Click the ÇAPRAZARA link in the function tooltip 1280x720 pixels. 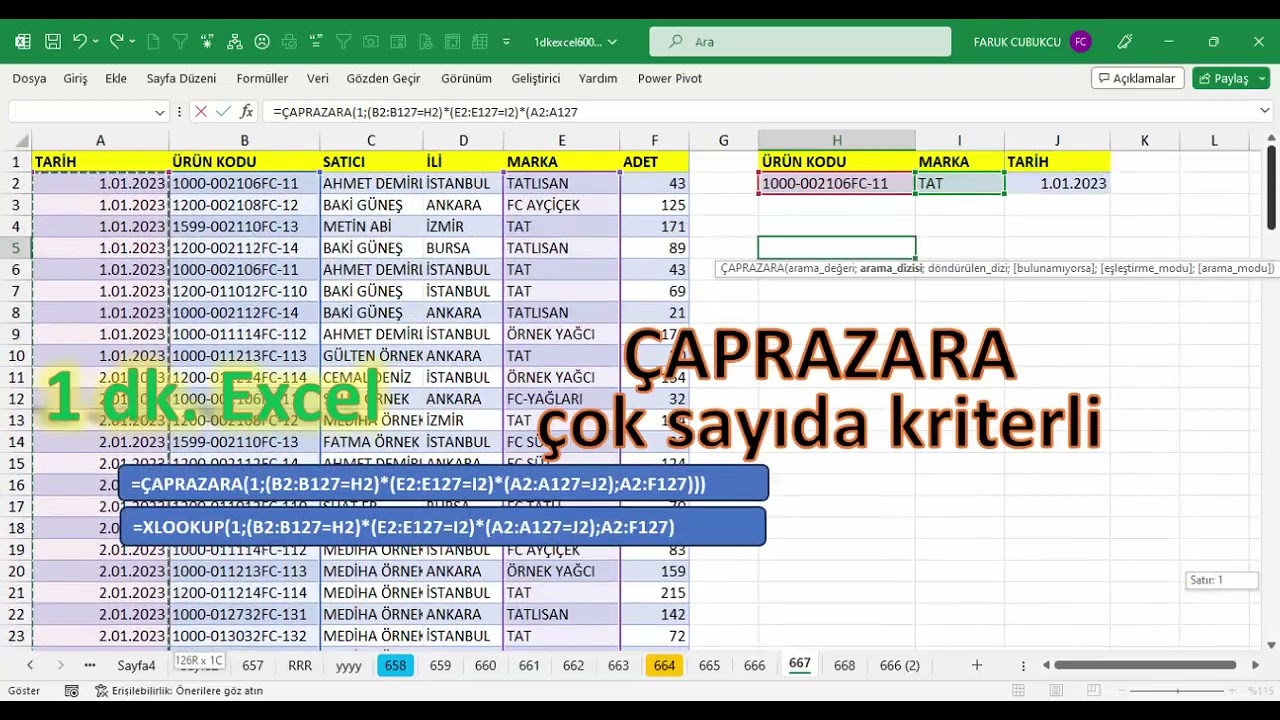click(x=752, y=268)
